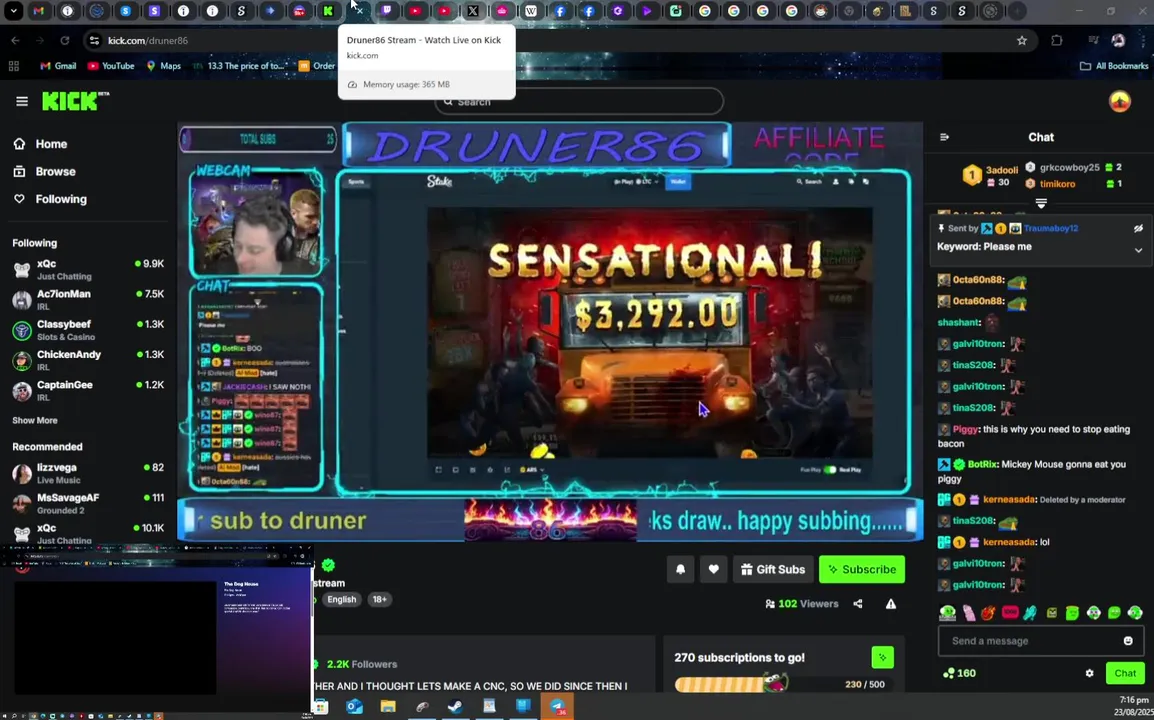The height and width of the screenshot is (720, 1154).
Task: Open All Bookmarks folder
Action: tap(1114, 66)
